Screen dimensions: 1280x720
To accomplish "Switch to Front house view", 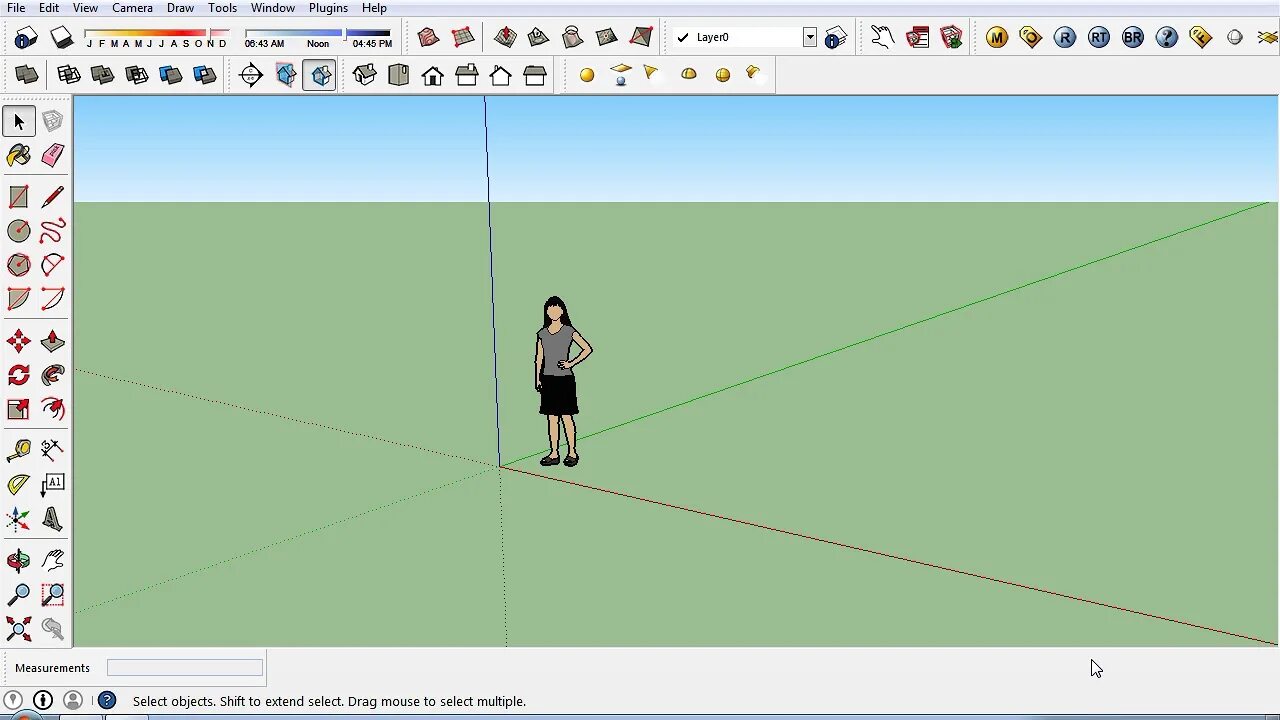I will pos(433,75).
